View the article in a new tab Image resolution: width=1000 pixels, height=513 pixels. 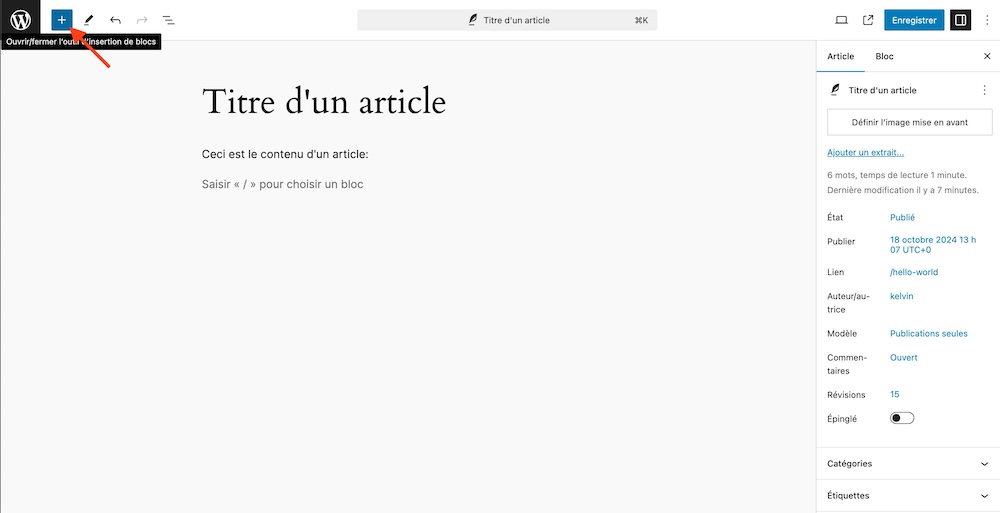point(868,20)
